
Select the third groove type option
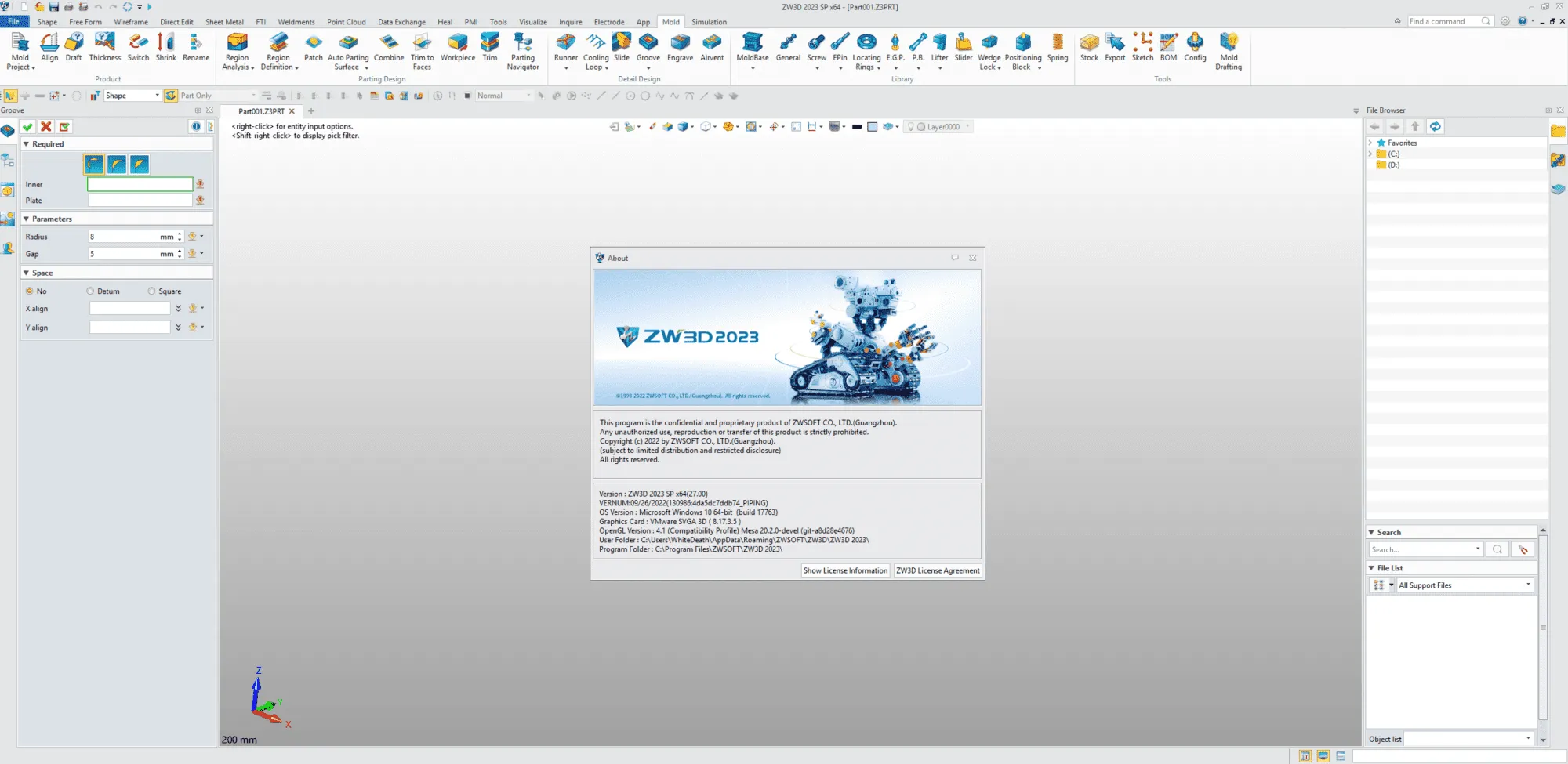click(x=140, y=164)
